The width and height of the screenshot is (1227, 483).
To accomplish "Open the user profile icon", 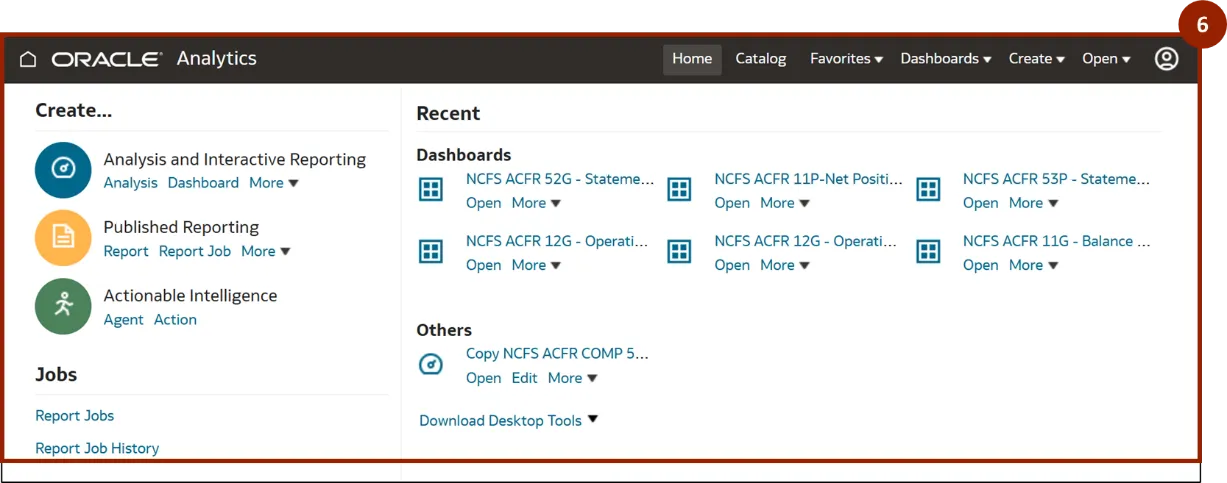I will [1166, 59].
